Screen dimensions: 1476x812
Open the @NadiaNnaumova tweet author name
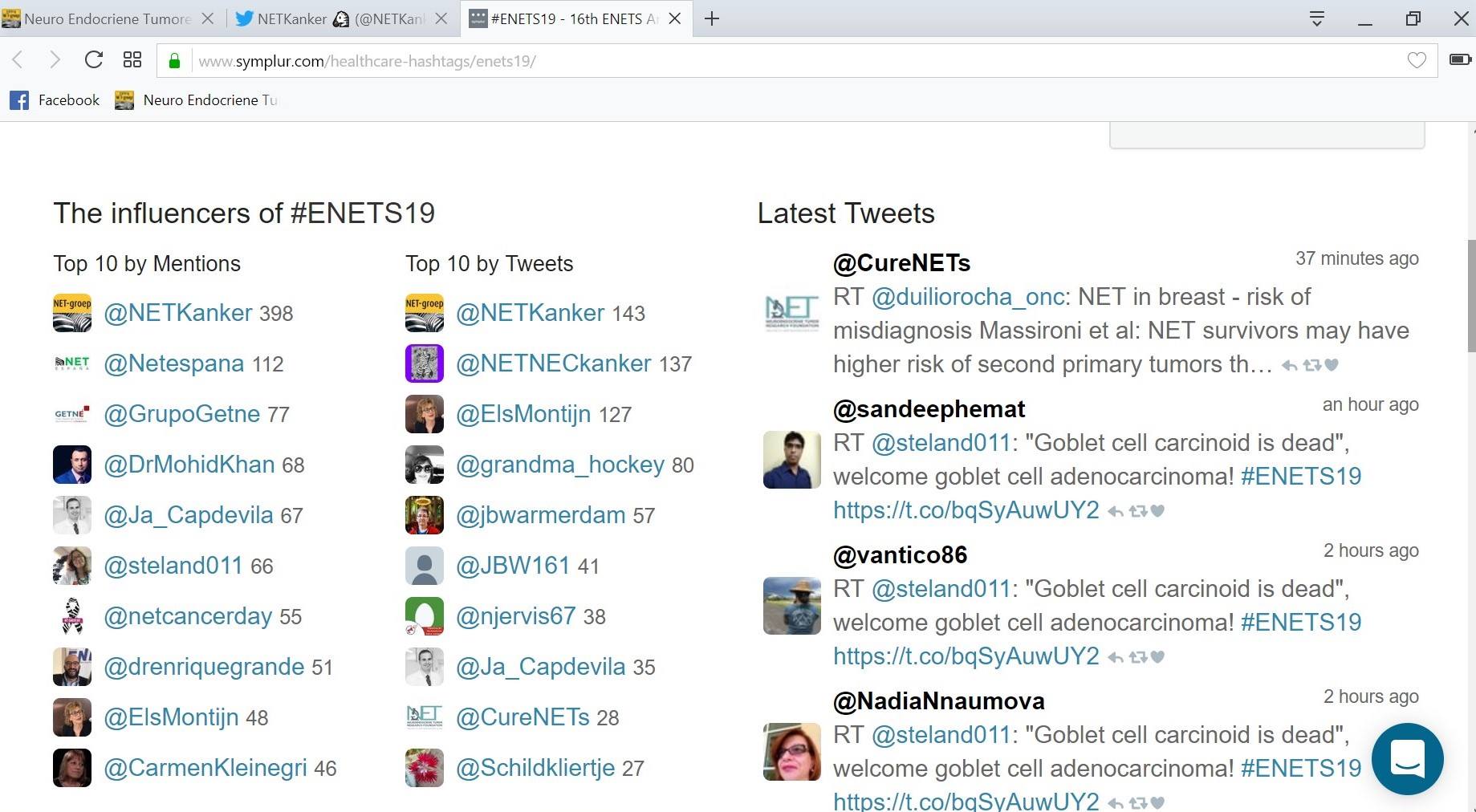938,701
